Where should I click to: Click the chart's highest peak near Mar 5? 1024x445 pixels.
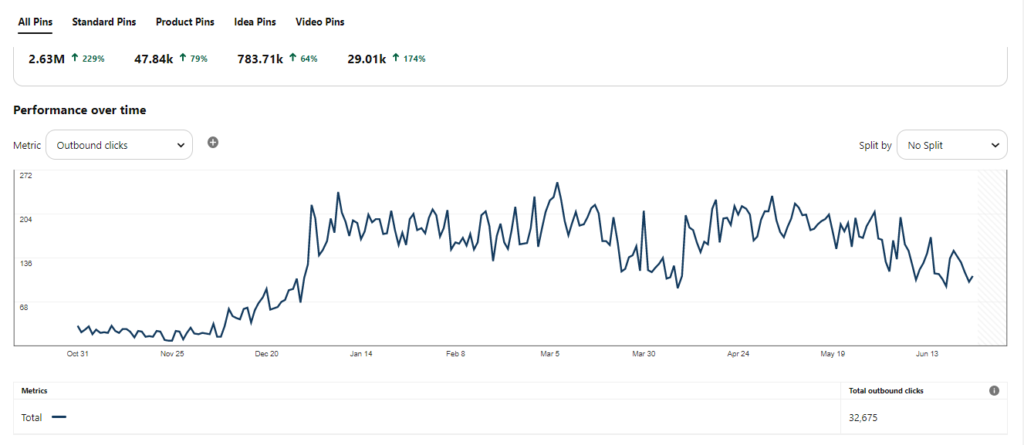click(x=557, y=184)
